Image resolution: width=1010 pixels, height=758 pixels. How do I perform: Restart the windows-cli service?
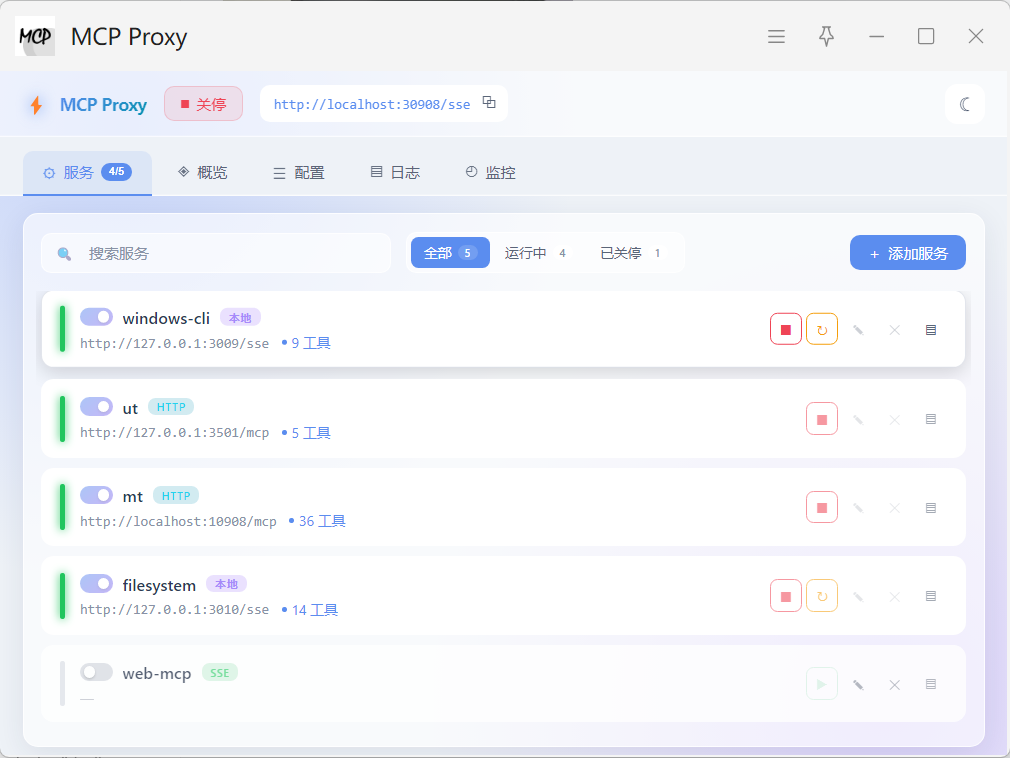click(x=821, y=329)
